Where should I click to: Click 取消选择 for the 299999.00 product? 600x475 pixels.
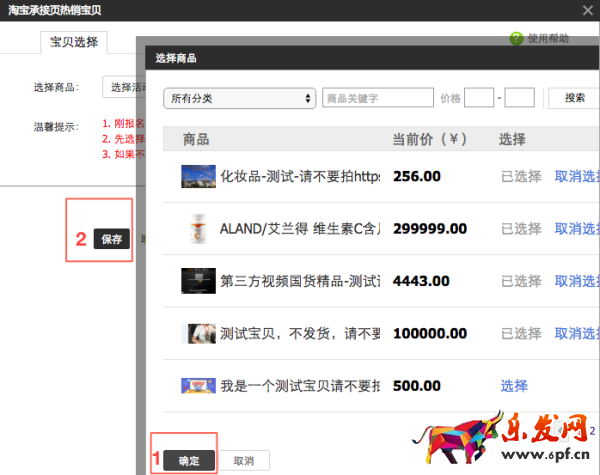tap(577, 229)
